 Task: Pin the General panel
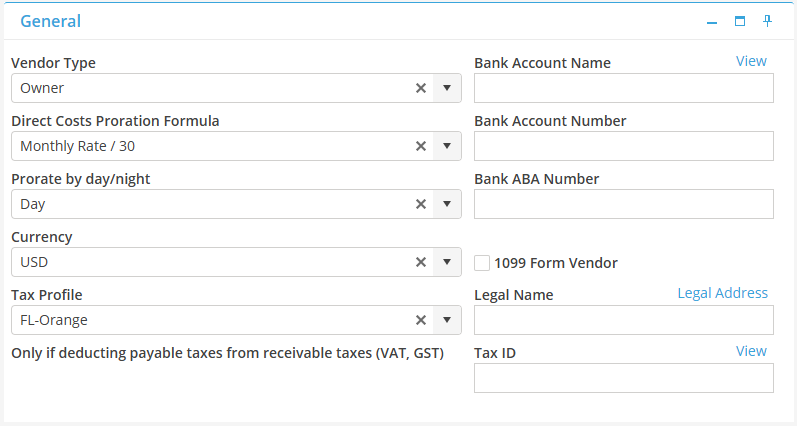pyautogui.click(x=768, y=21)
